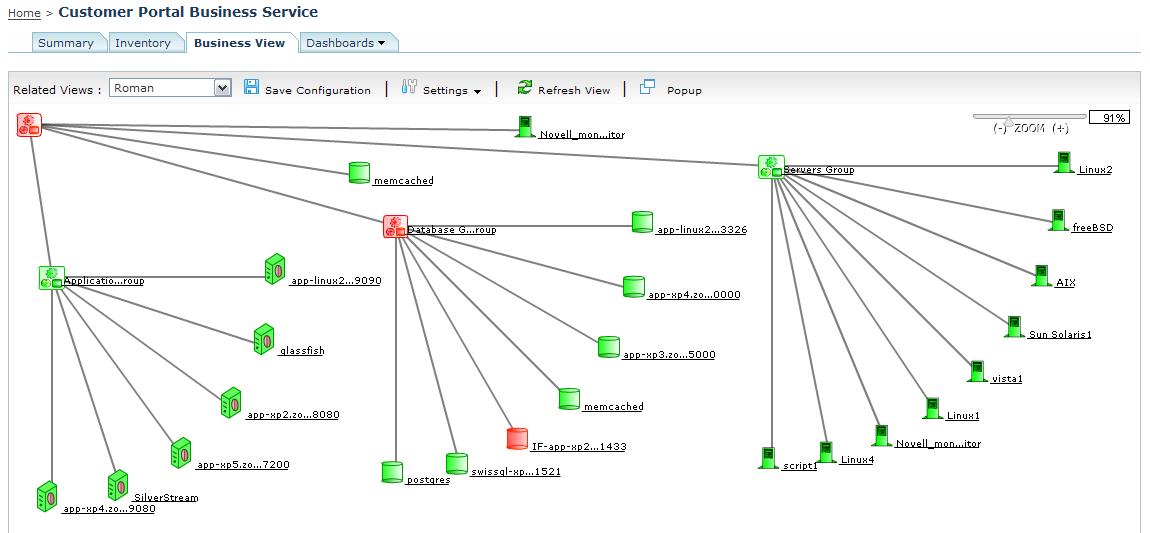The width and height of the screenshot is (1150, 533).
Task: Click the red IF-app-xp2 database icon
Action: pos(517,438)
